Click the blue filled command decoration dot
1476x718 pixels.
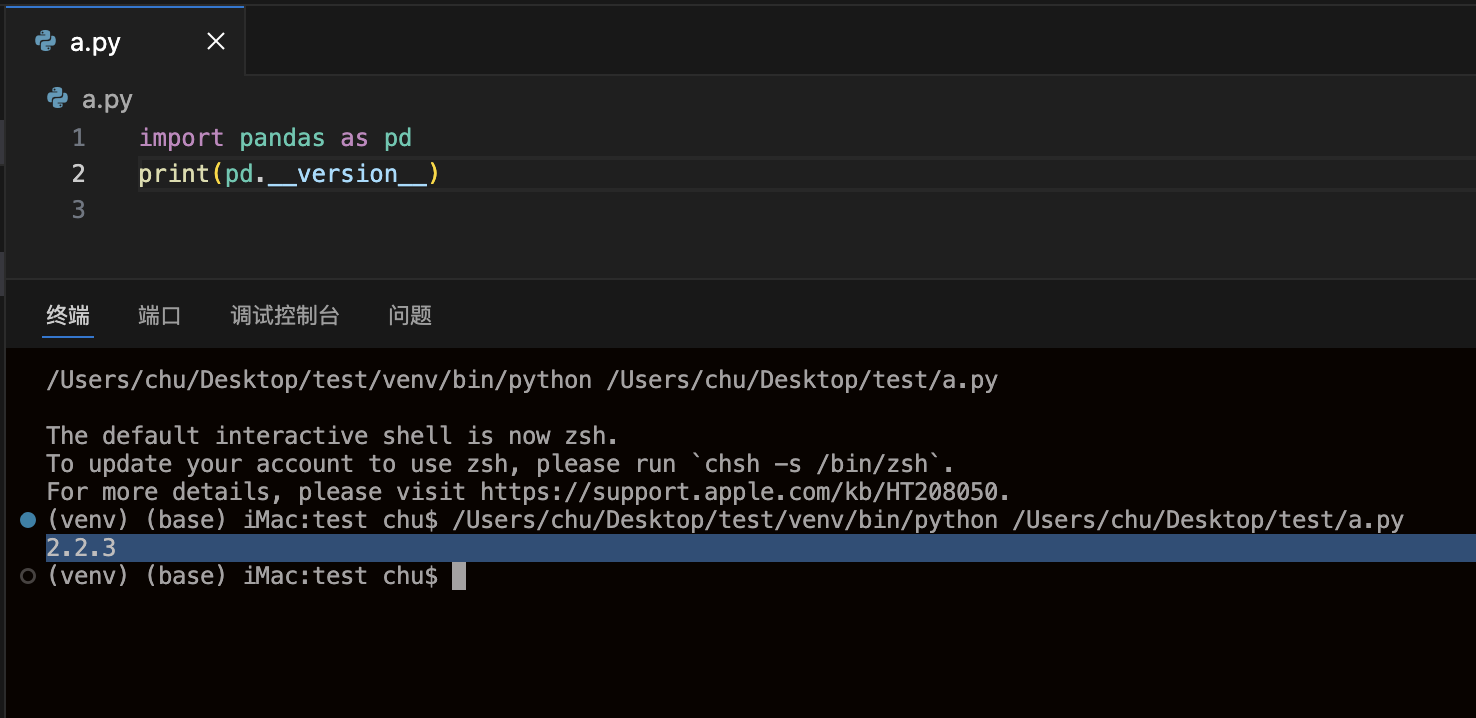(28, 520)
